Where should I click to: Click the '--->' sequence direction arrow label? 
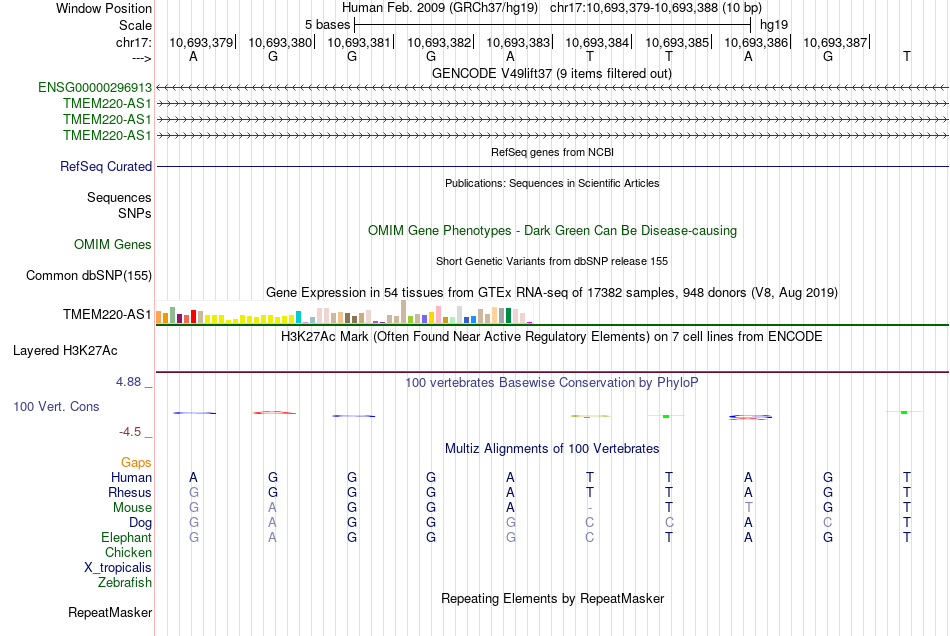[x=142, y=58]
